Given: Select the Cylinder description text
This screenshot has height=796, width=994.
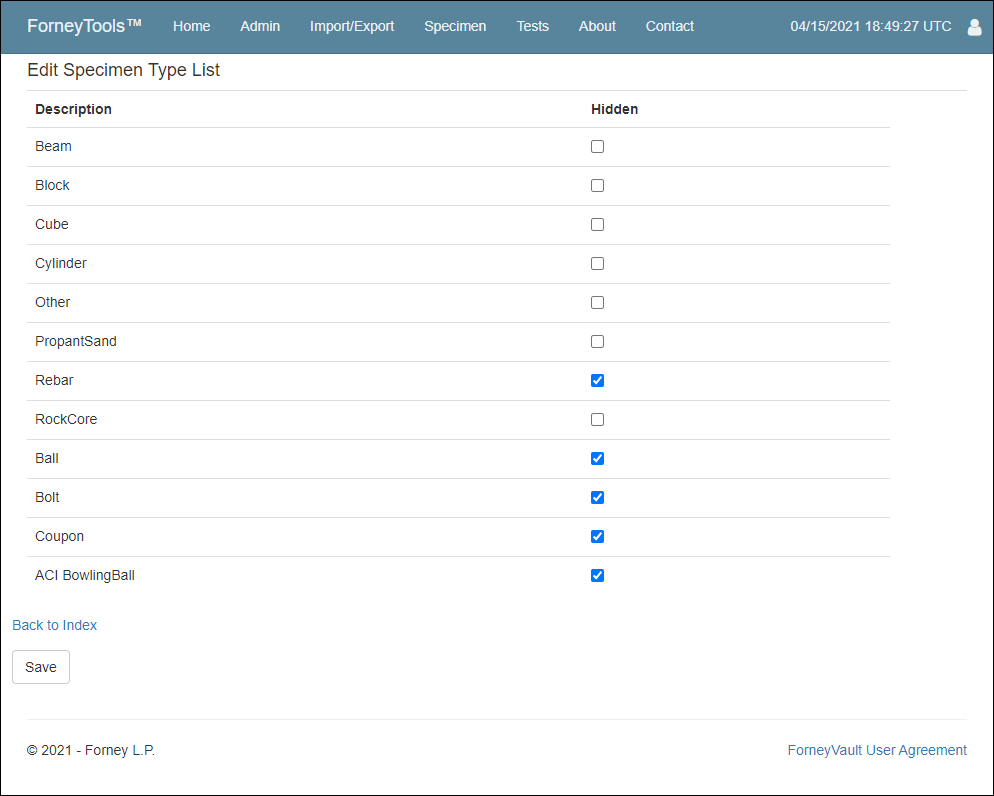Looking at the screenshot, I should coord(61,264).
